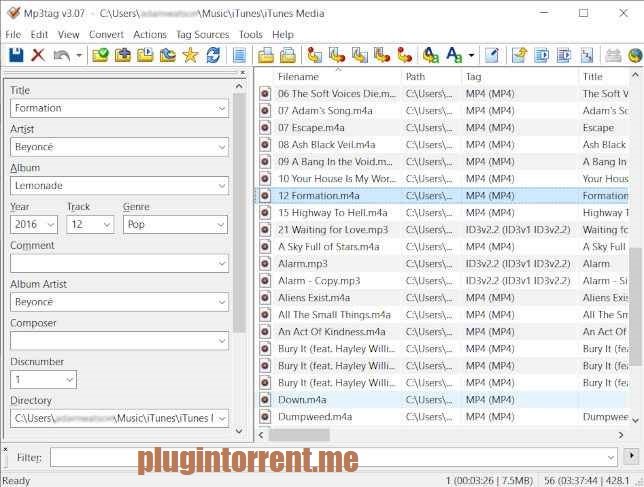Screen dimensions: 644x487
Task: Select the file 15 Highway To Hell.m4a
Action: point(333,213)
